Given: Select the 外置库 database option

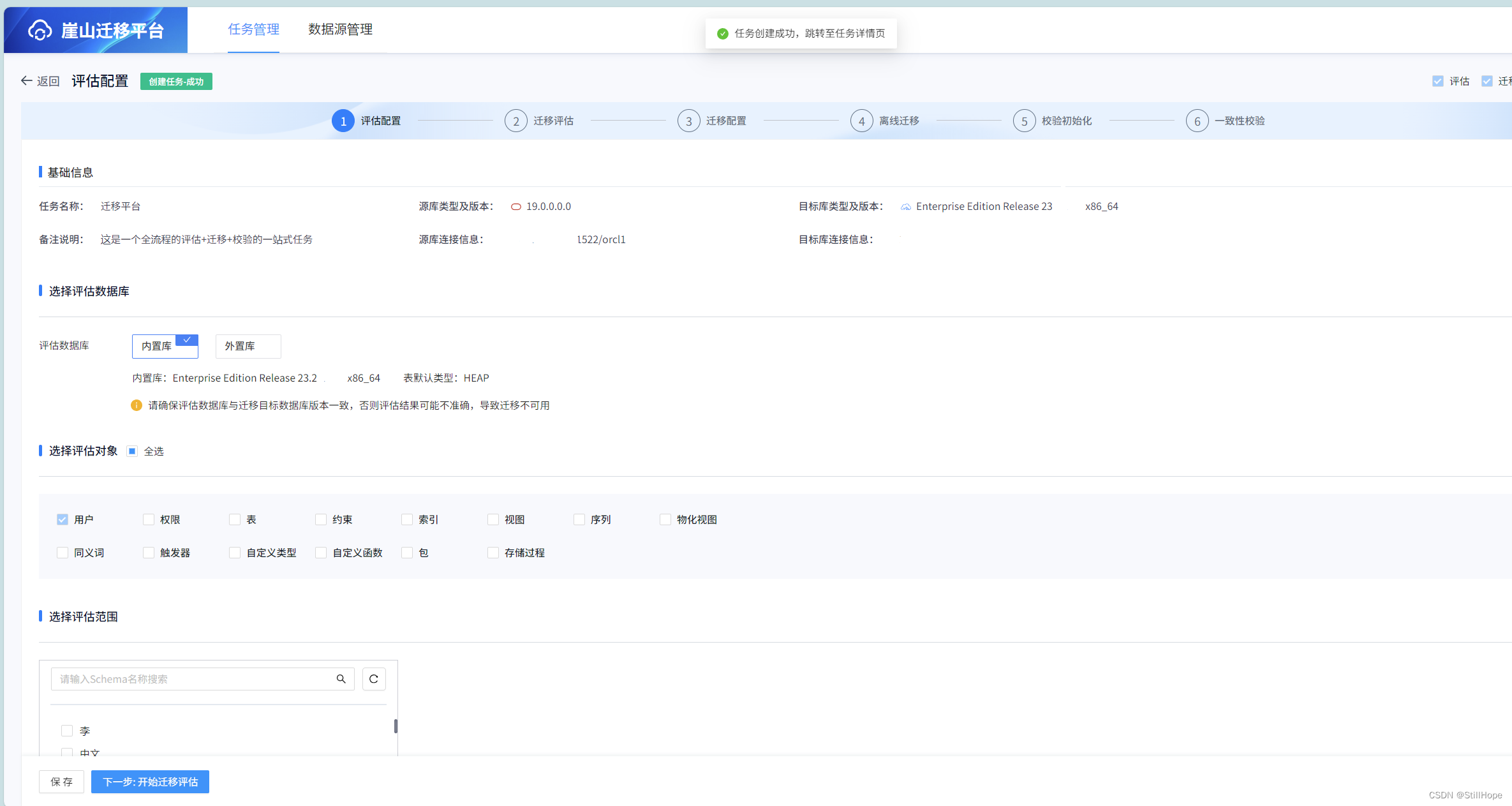Looking at the screenshot, I should pyautogui.click(x=248, y=346).
